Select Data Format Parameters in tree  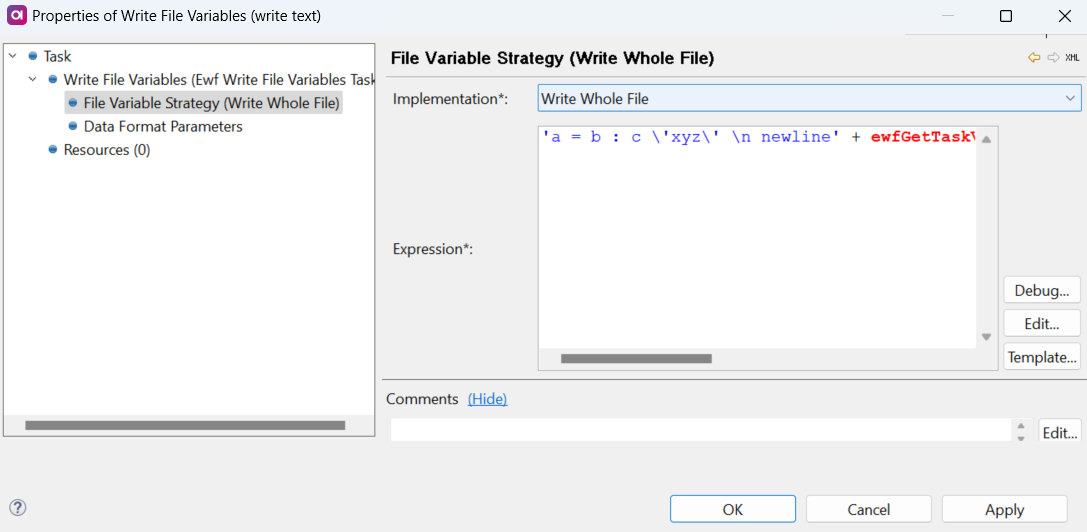pos(163,126)
